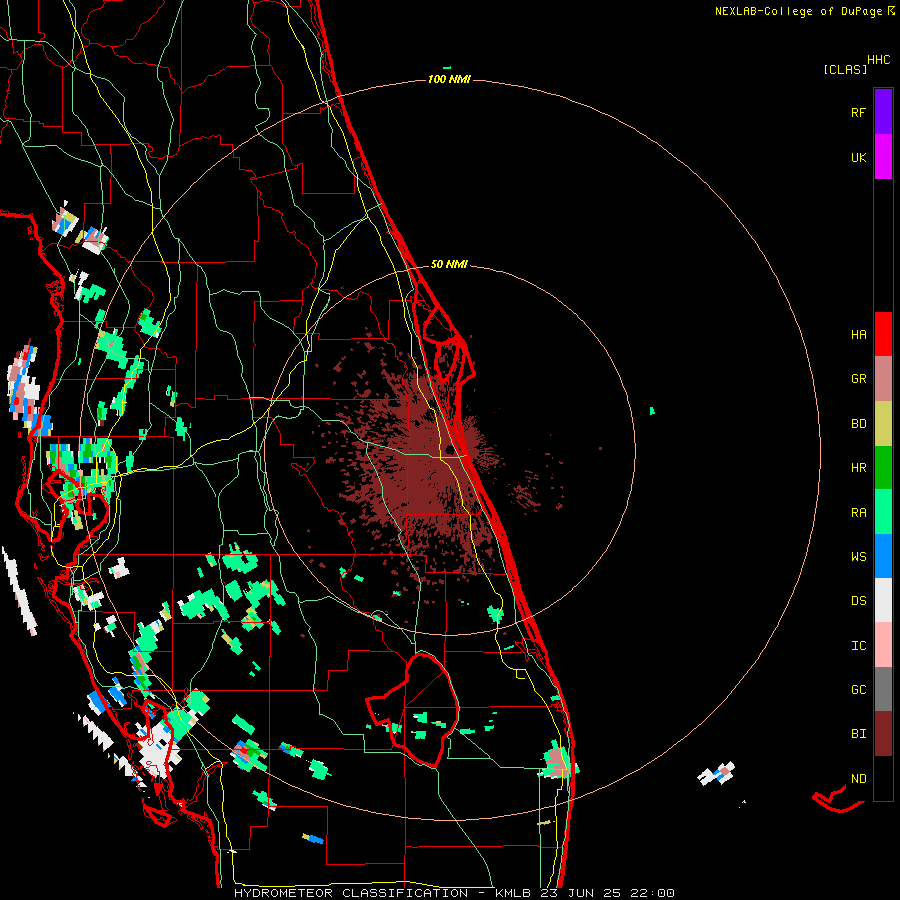
Task: Click the DS white legend color swatch
Action: (883, 600)
